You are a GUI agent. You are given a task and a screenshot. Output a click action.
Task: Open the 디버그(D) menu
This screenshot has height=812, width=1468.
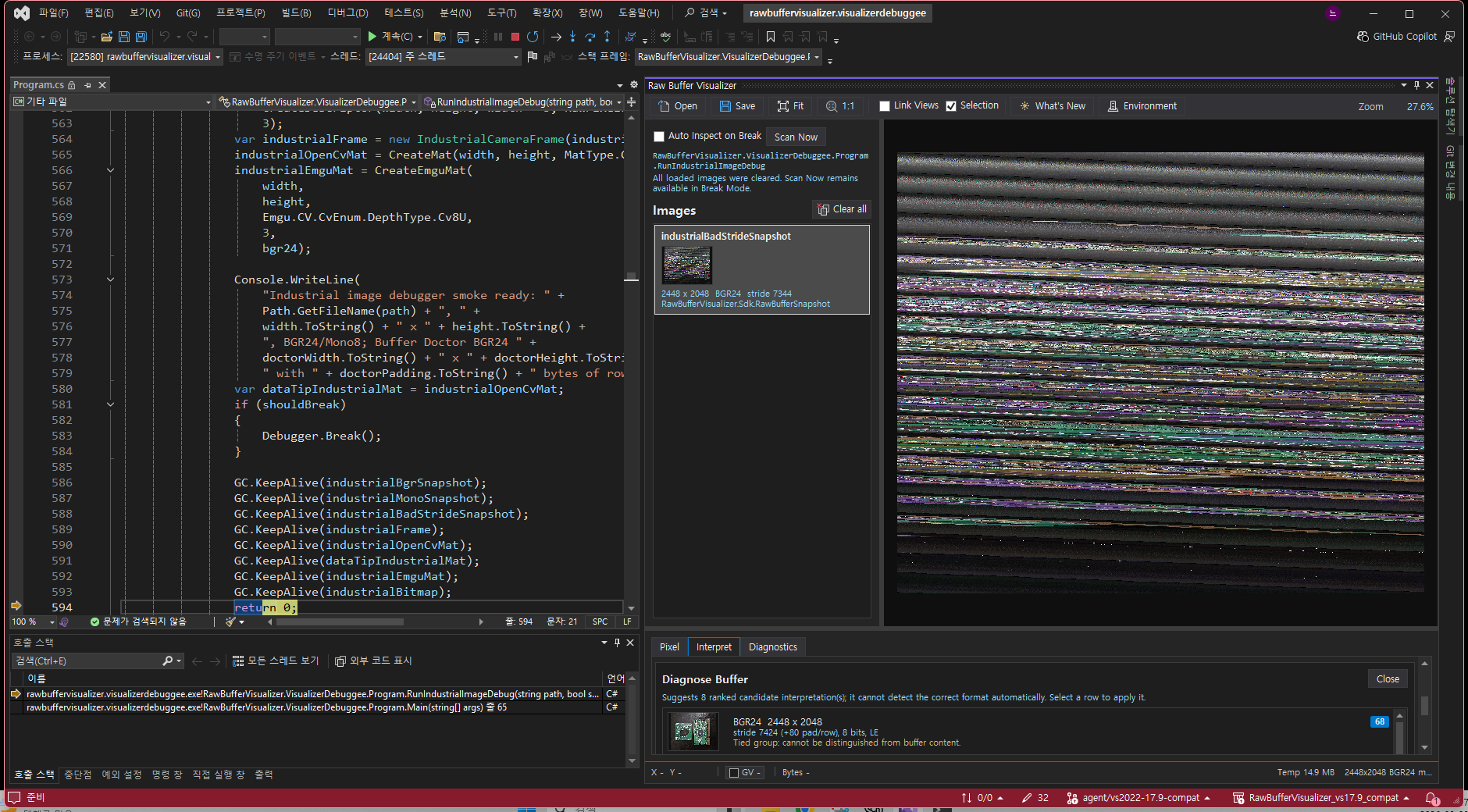(x=347, y=13)
